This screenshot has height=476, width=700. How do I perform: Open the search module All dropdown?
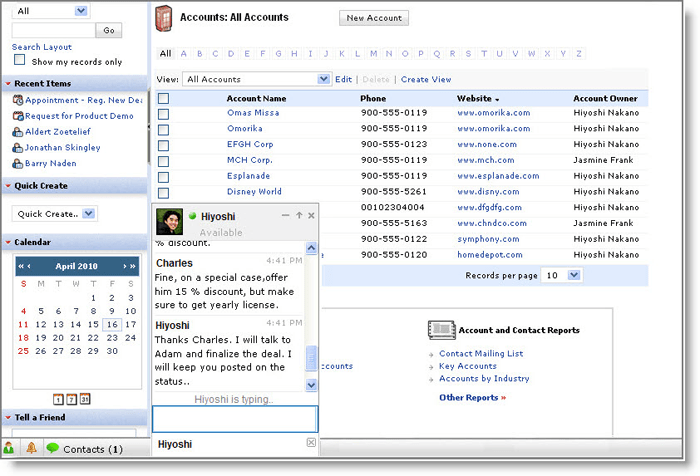click(51, 11)
